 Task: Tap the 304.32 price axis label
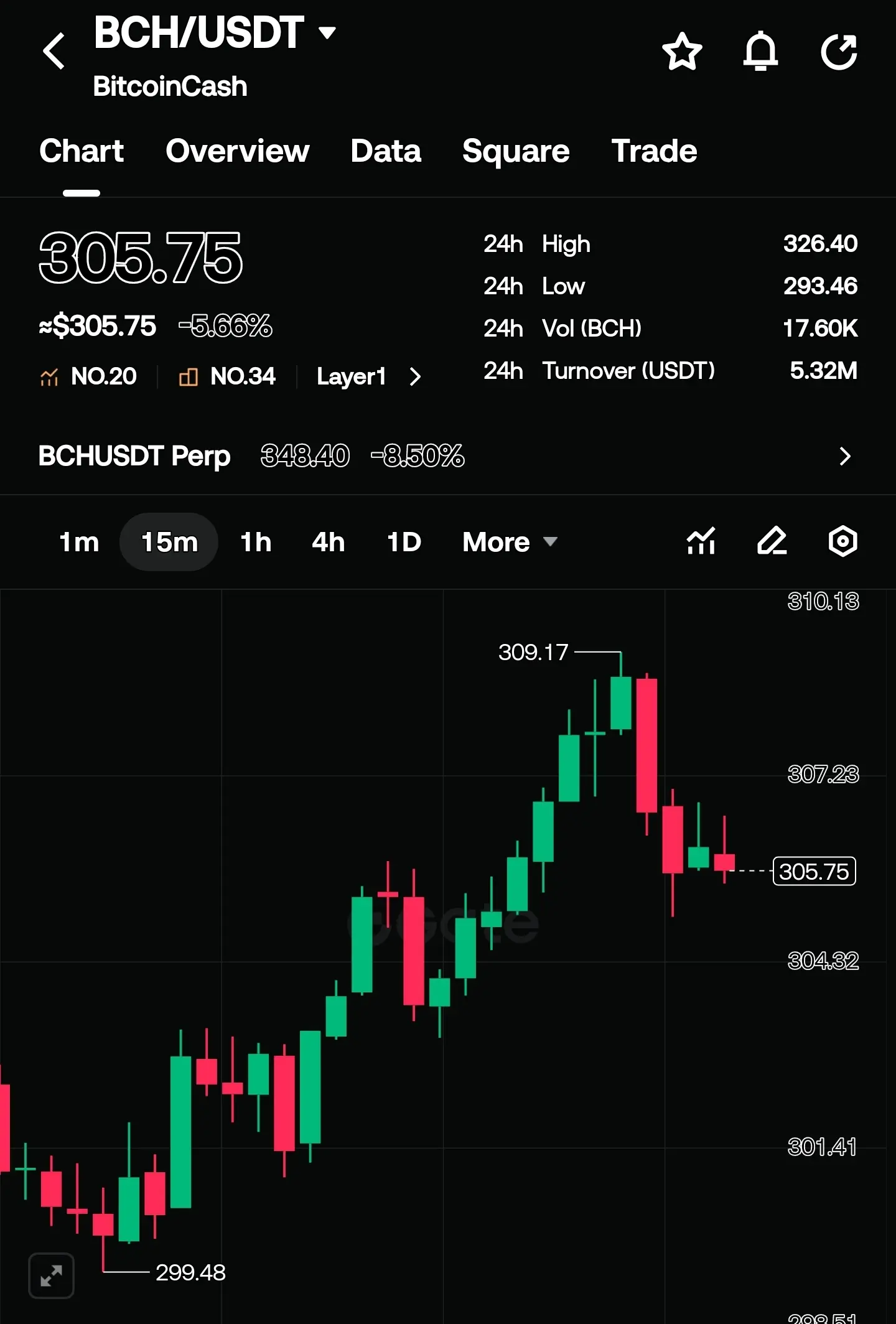tap(823, 961)
